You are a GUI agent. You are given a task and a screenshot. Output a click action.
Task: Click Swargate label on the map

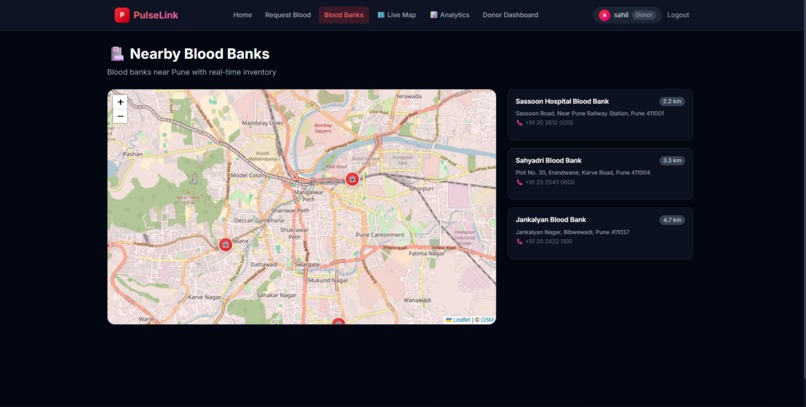(308, 264)
